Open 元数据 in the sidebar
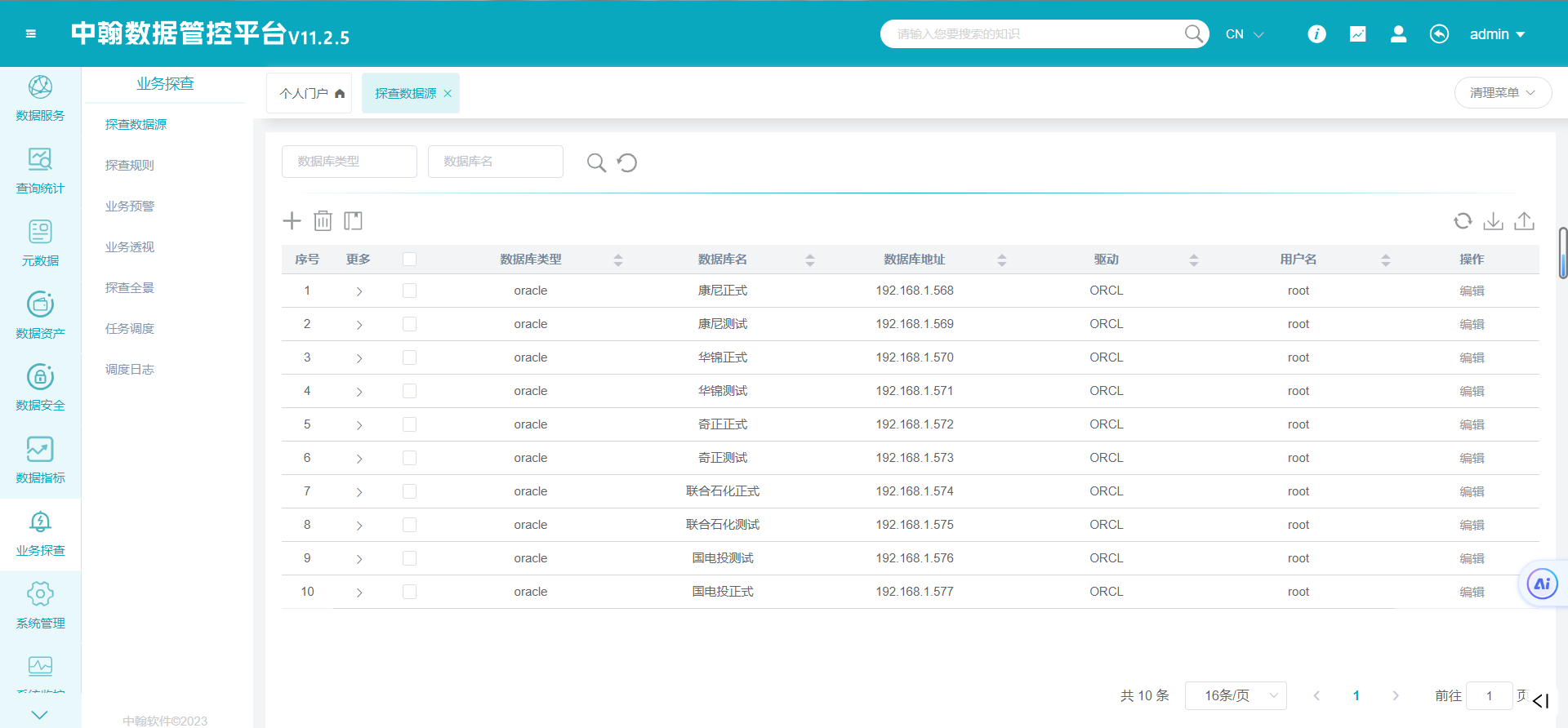 [x=40, y=243]
